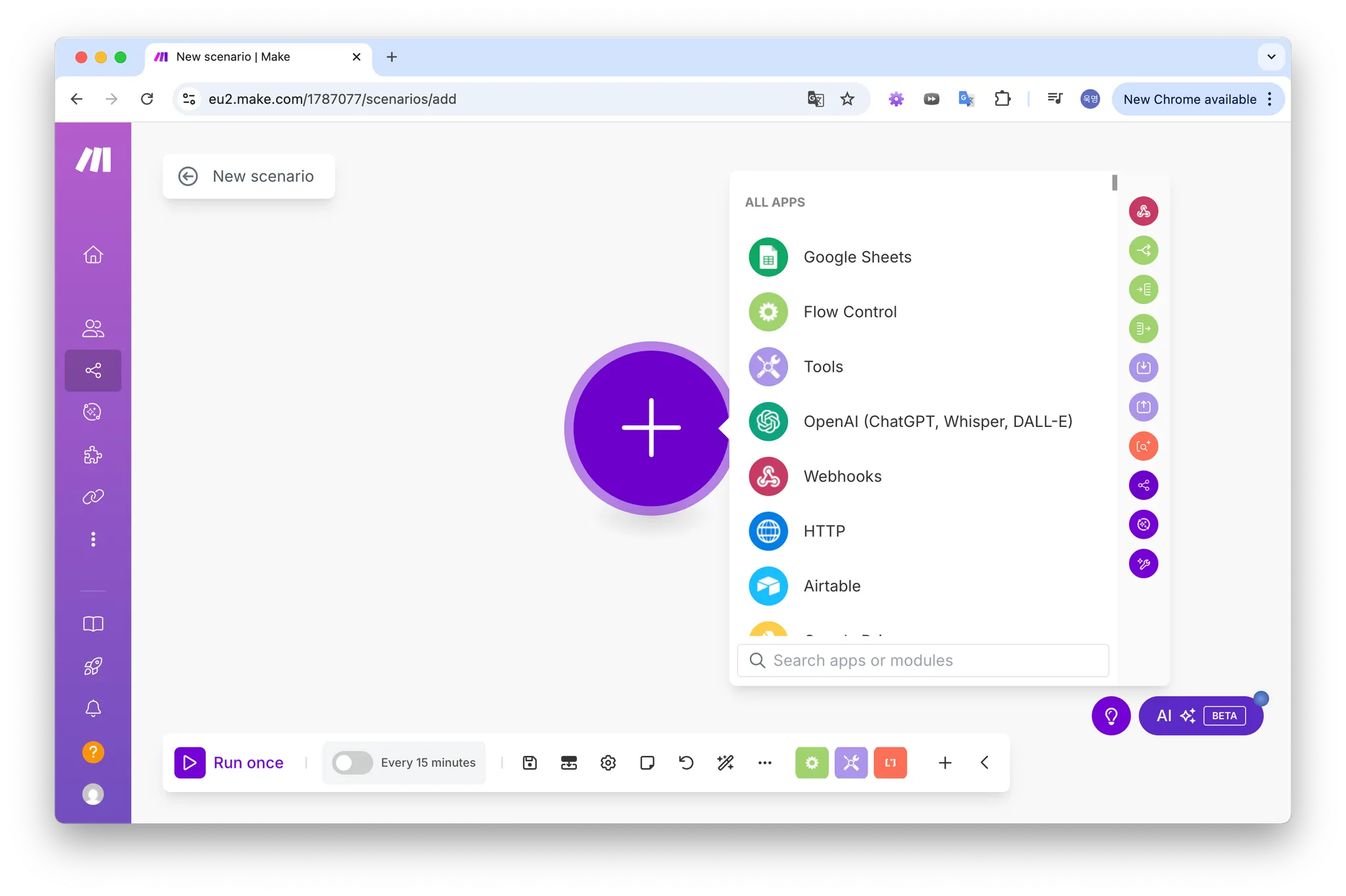
Task: Open schedule settings via Every 15 minutes
Action: pyautogui.click(x=429, y=763)
